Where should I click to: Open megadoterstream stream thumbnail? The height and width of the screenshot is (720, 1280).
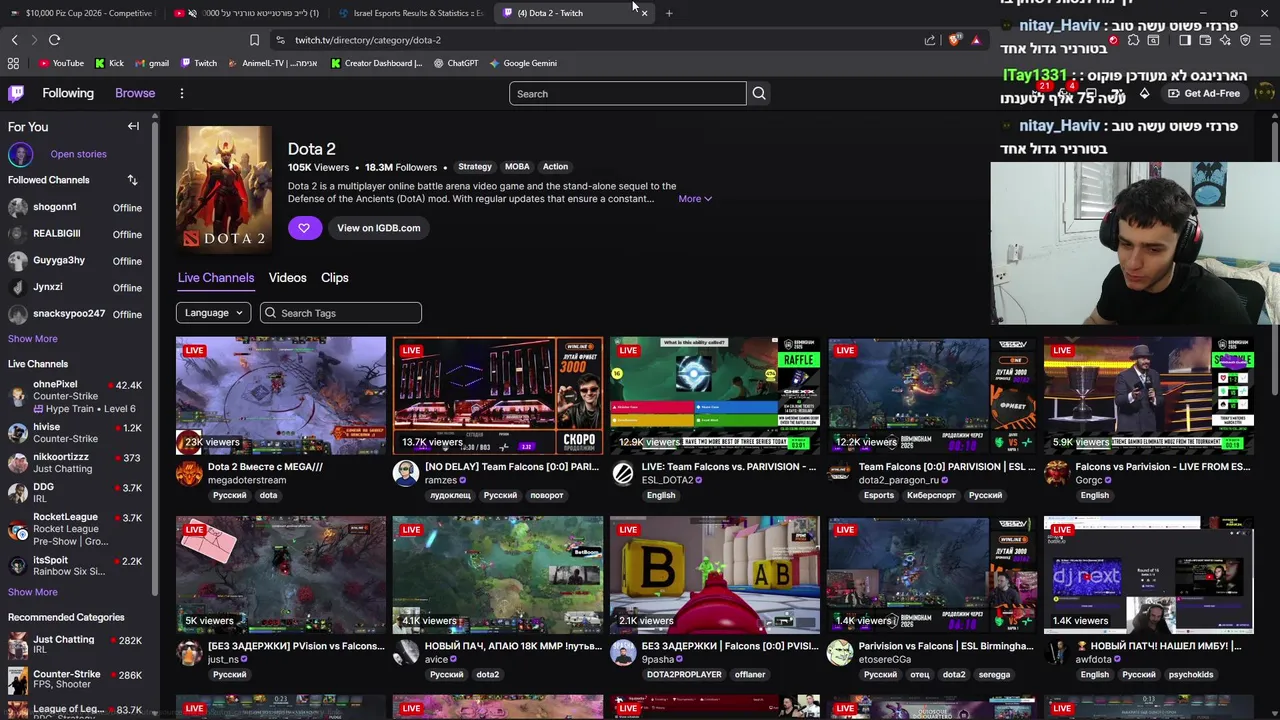click(x=281, y=396)
